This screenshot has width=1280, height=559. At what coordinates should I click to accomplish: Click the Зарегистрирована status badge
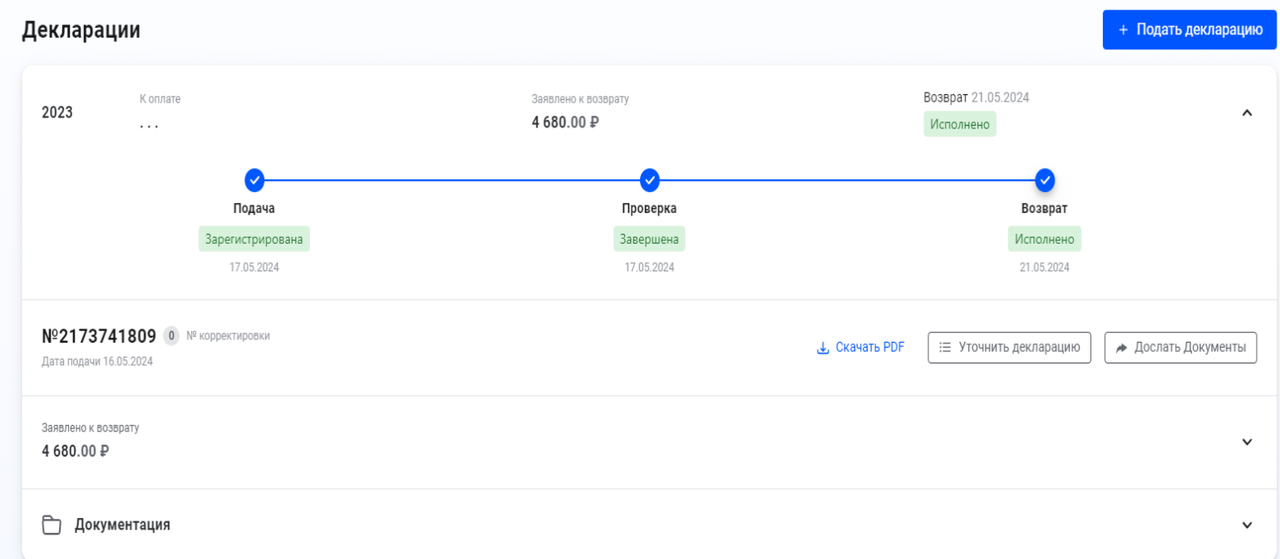pos(254,239)
